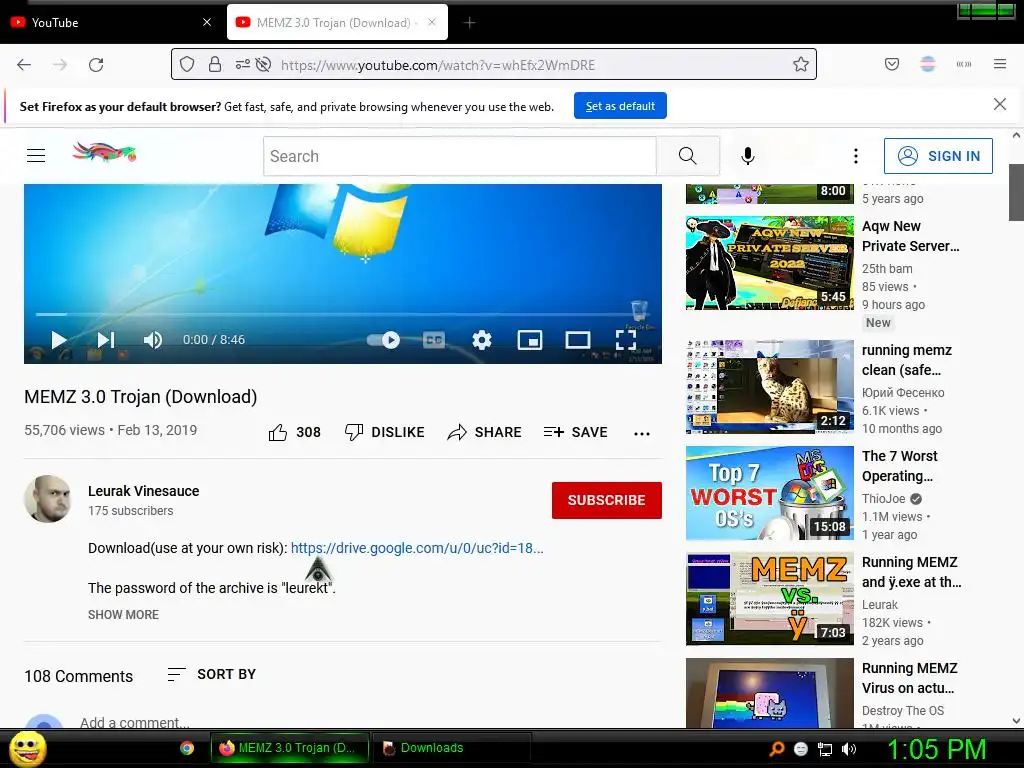Click the address bar URL
1024x768 pixels.
(438, 65)
